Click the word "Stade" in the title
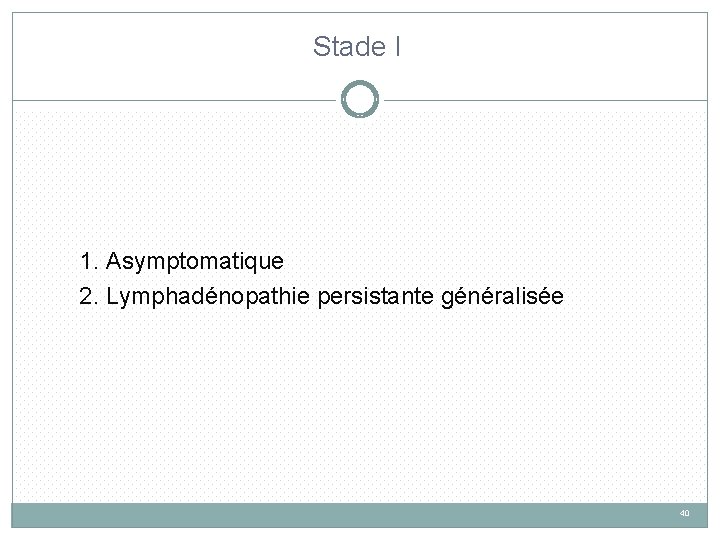720x540 pixels. click(349, 46)
